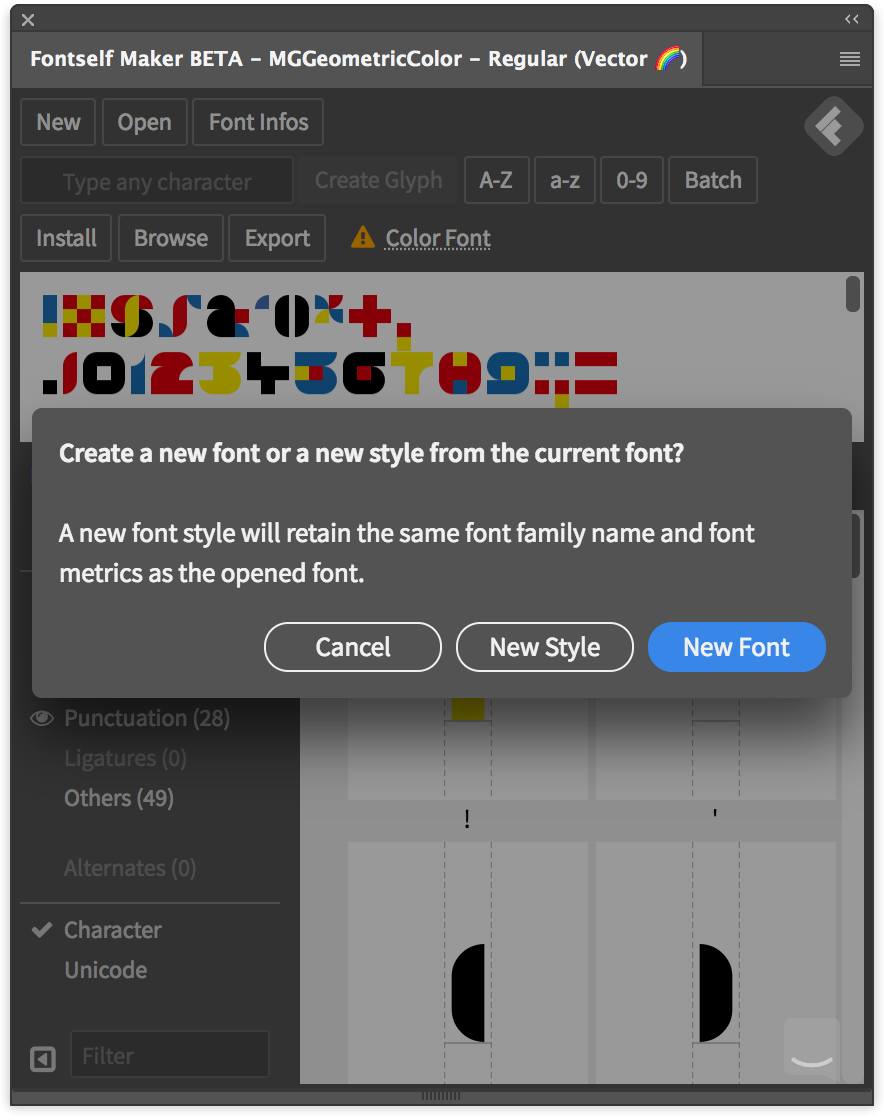
Task: Click the Batch button
Action: click(713, 180)
